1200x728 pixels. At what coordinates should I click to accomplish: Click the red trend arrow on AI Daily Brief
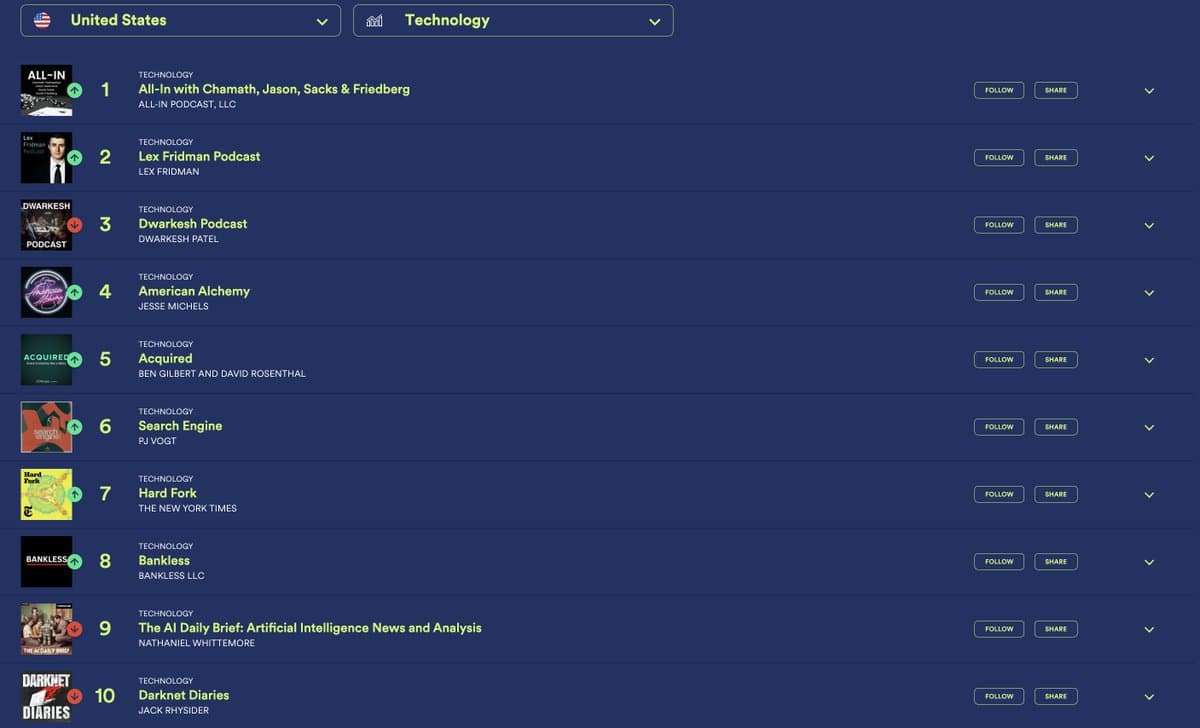tap(74, 629)
